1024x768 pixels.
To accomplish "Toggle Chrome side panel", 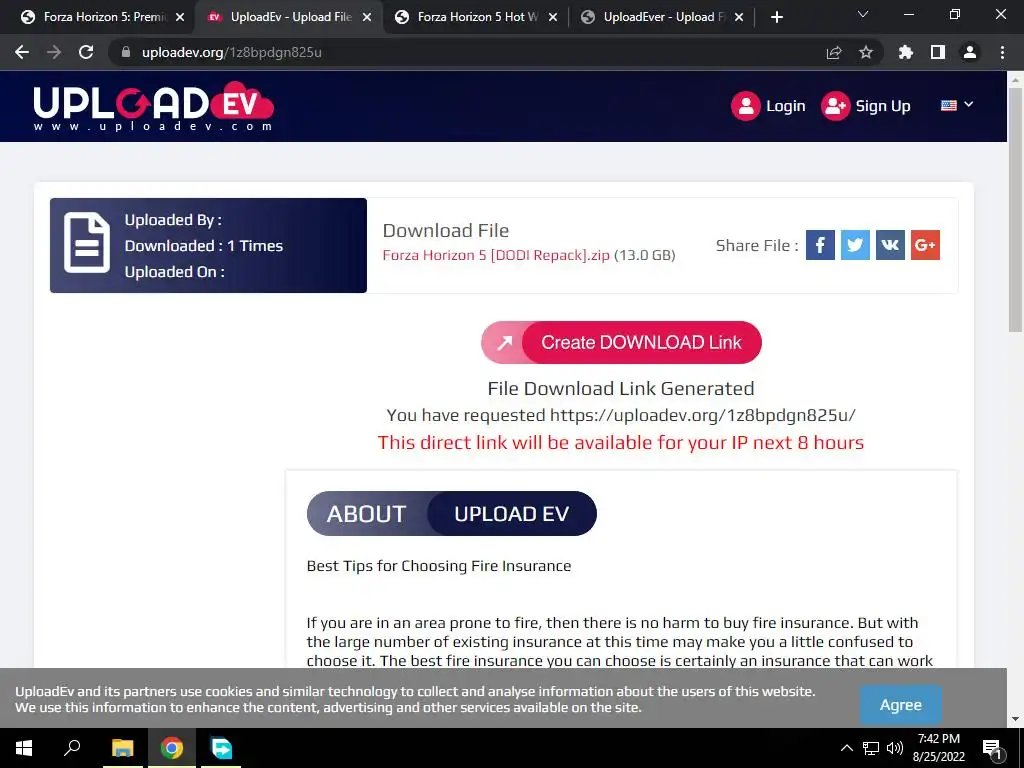I will (x=938, y=52).
